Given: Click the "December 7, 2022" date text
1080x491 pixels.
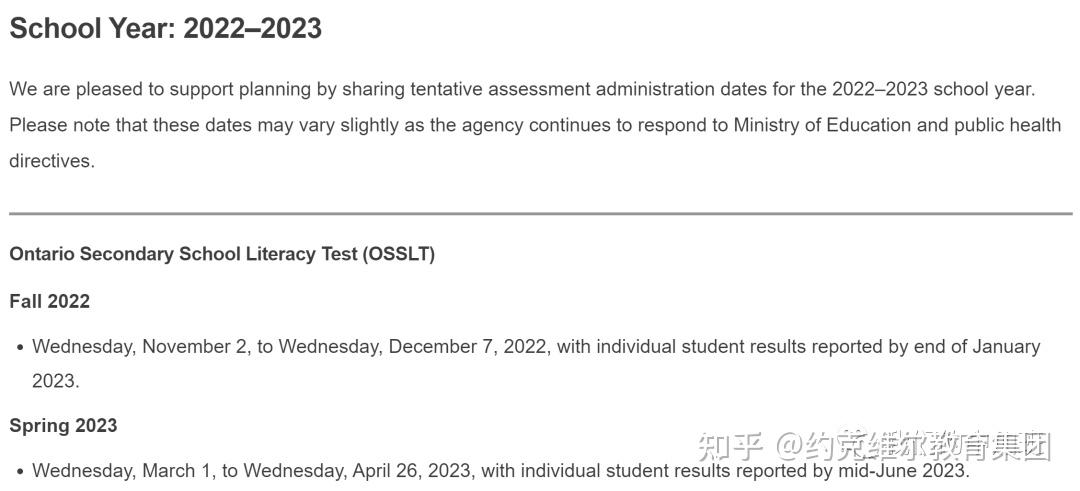Looking at the screenshot, I should (x=467, y=347).
